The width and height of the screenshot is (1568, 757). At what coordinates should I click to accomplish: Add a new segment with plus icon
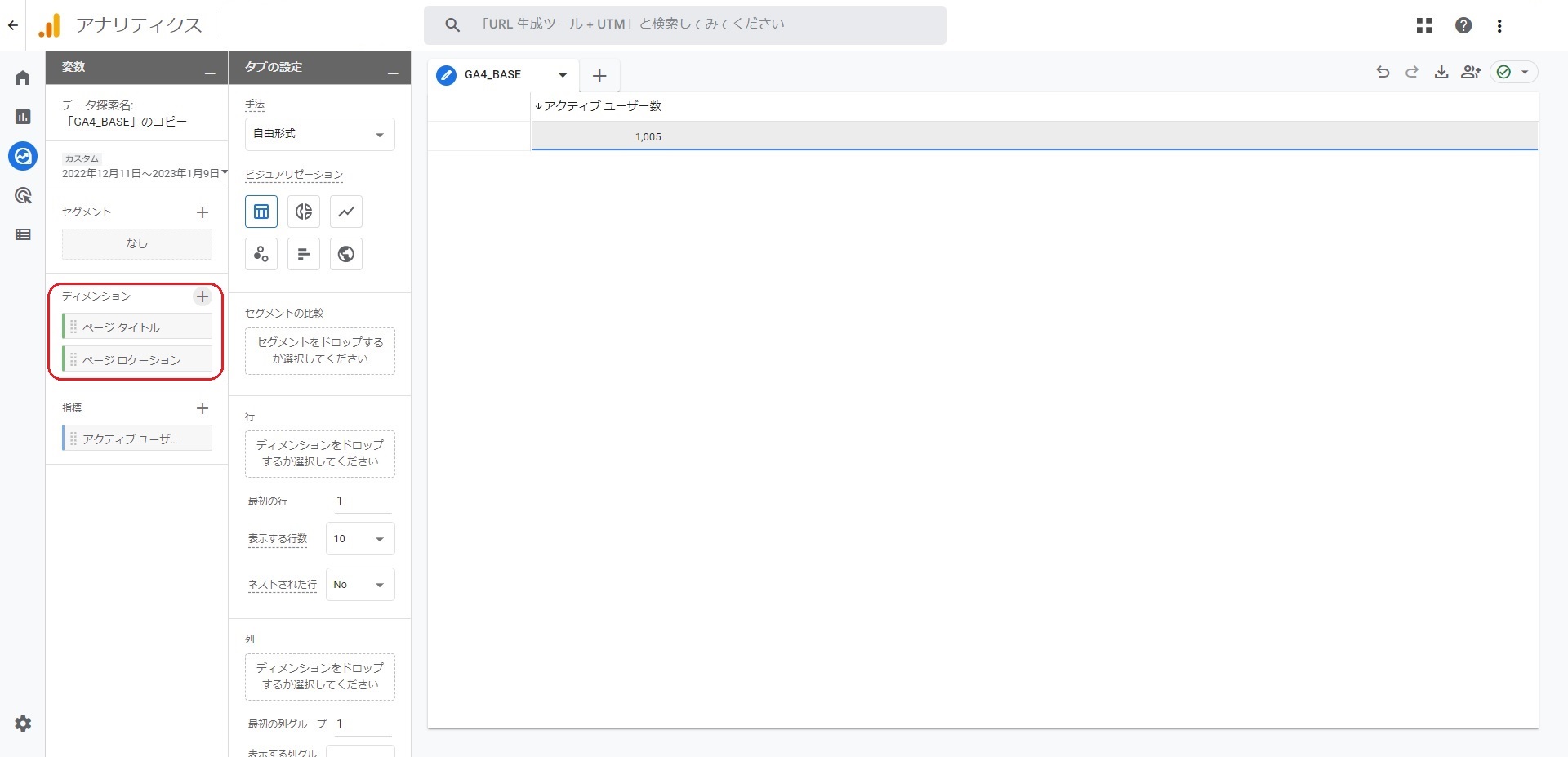click(203, 212)
